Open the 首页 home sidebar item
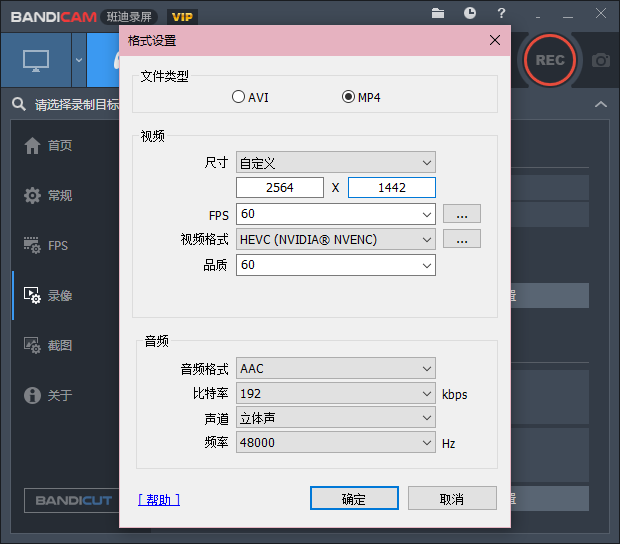Viewport: 620px width, 544px height. tap(49, 145)
